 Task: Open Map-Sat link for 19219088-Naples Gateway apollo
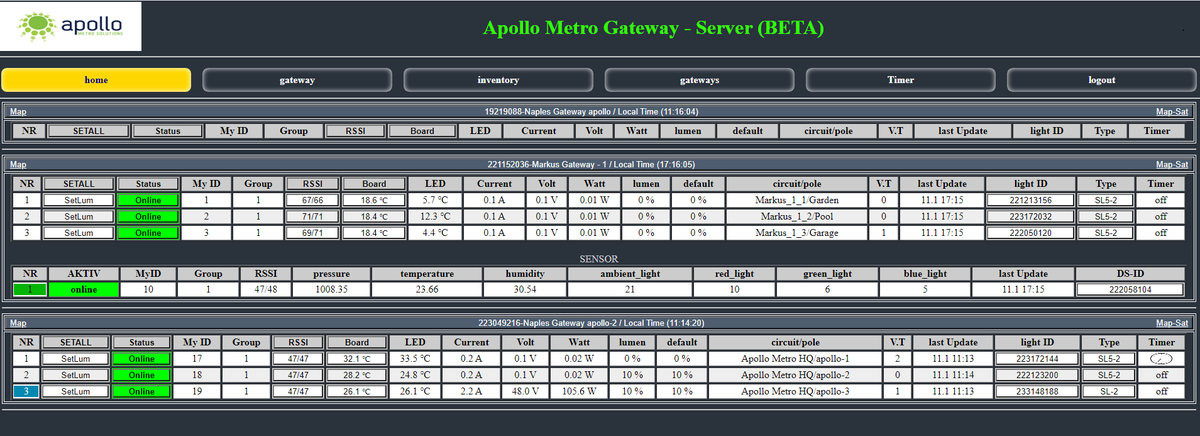coord(1171,112)
